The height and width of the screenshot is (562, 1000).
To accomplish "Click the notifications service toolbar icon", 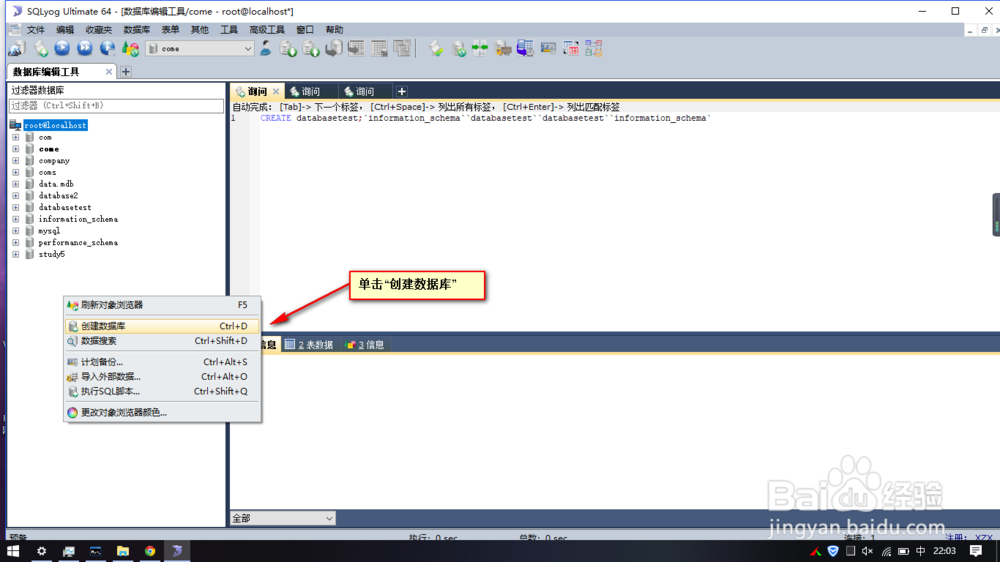I will click(548, 48).
